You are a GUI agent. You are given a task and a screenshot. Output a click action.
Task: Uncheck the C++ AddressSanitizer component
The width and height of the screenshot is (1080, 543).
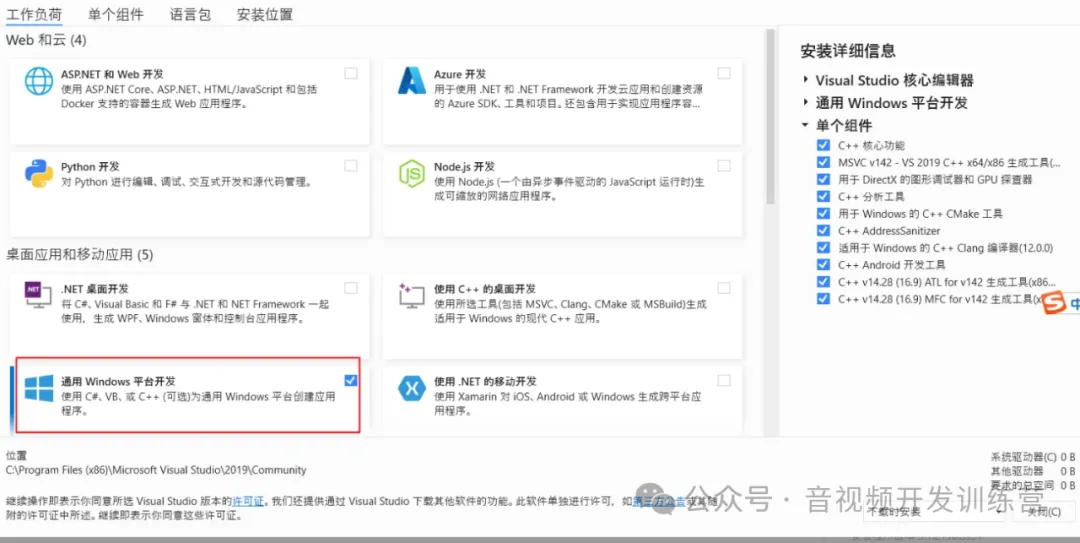822,230
